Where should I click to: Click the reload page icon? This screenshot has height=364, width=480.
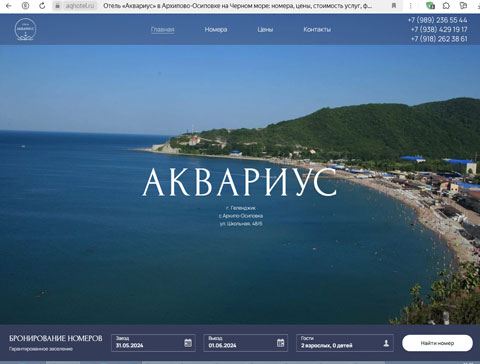click(42, 6)
